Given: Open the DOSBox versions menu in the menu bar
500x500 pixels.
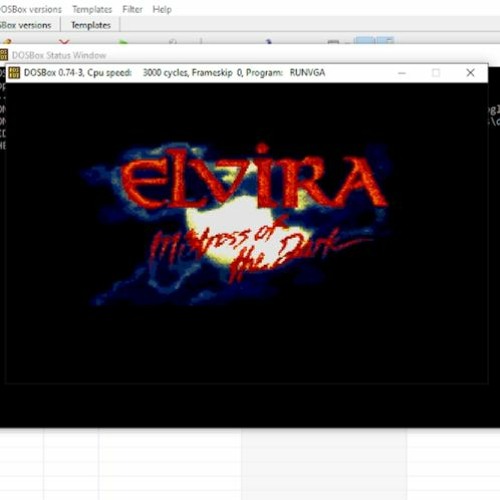Looking at the screenshot, I should 31,9.
